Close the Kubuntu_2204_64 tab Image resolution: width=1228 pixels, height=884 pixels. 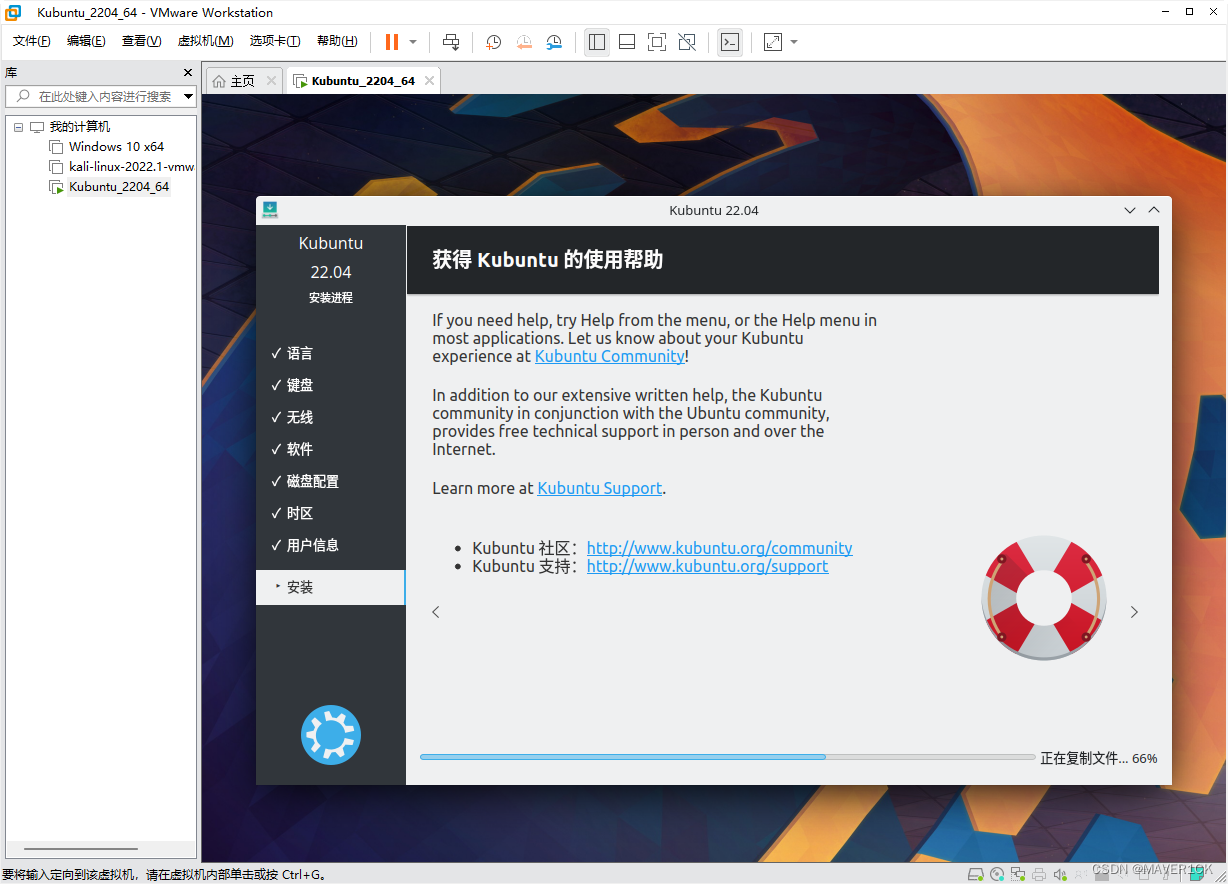(x=430, y=81)
